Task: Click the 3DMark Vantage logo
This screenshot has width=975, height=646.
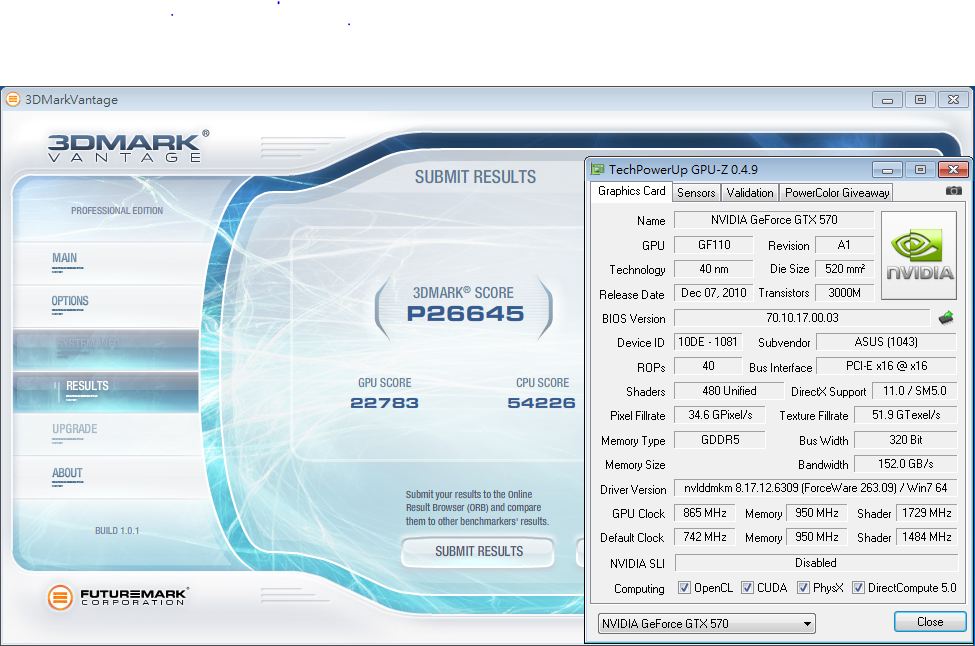Action: click(x=128, y=146)
